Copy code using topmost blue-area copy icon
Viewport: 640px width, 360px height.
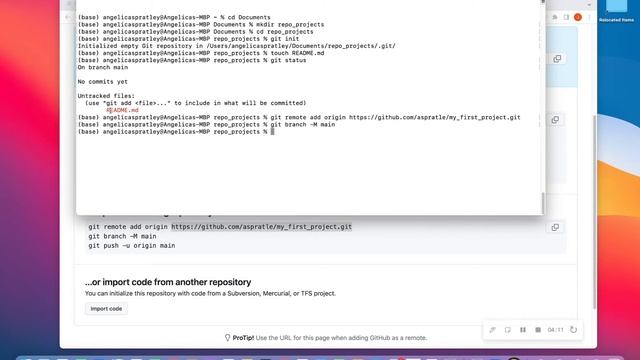557,59
